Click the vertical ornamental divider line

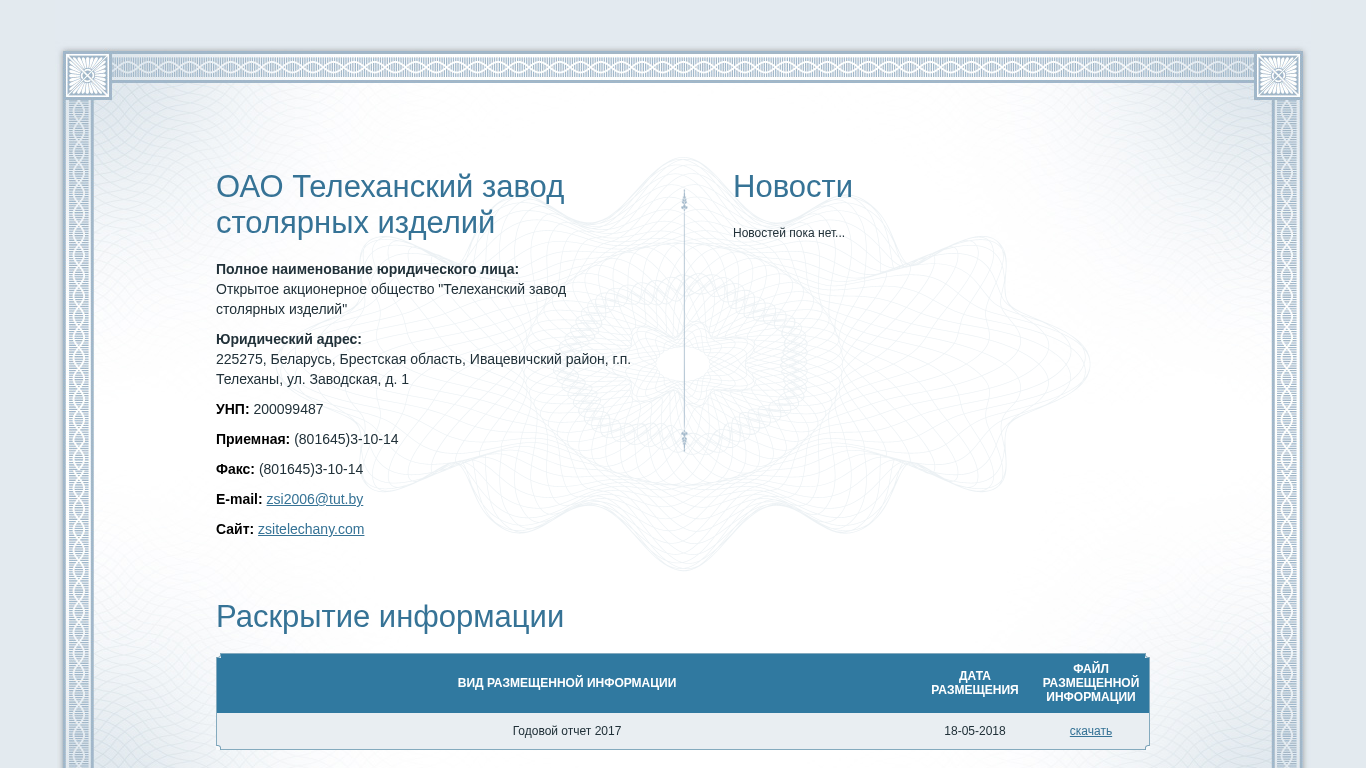click(684, 320)
